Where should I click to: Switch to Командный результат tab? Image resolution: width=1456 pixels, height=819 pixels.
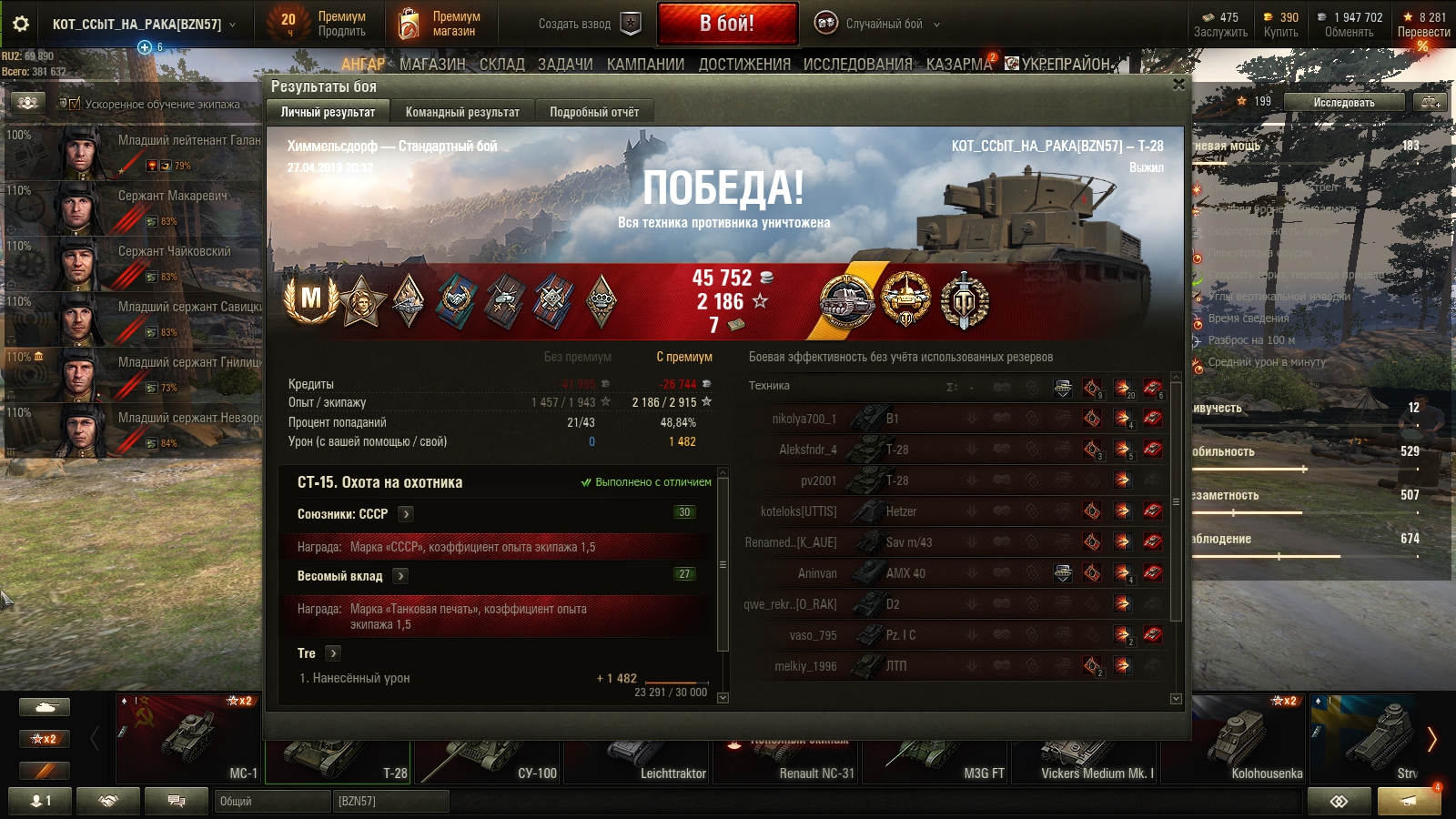(462, 112)
